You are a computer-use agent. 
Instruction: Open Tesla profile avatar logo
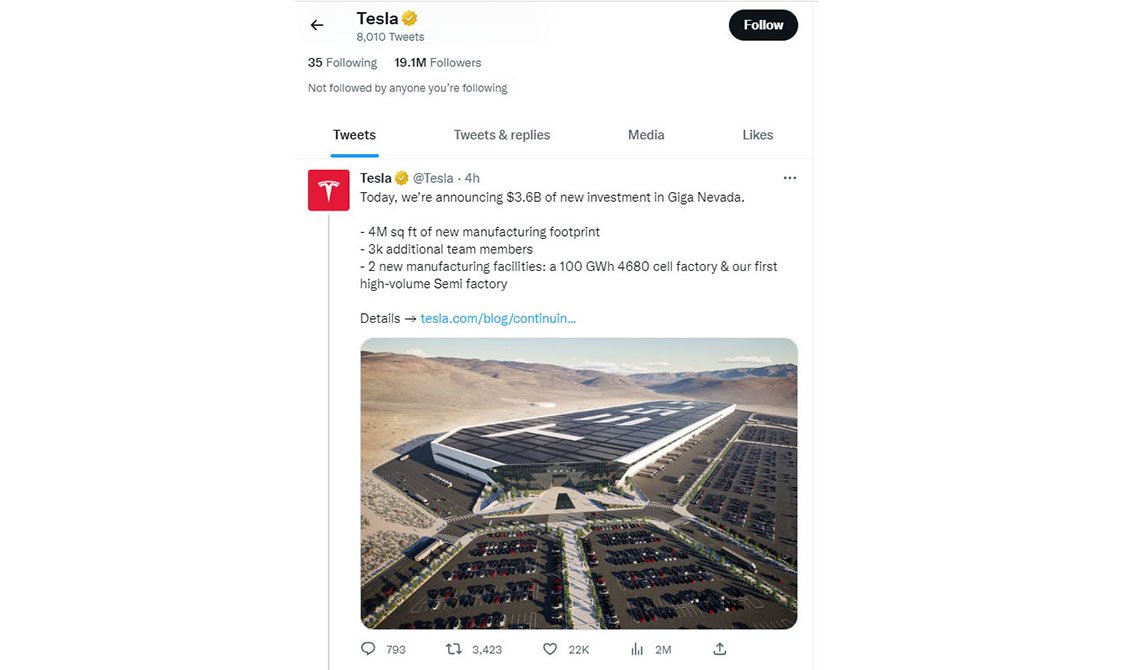coord(328,190)
